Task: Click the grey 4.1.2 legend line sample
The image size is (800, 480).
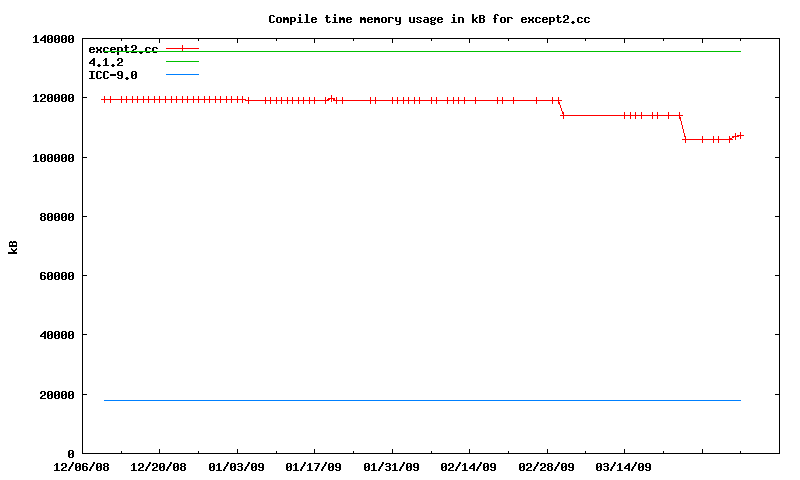Action: click(183, 62)
